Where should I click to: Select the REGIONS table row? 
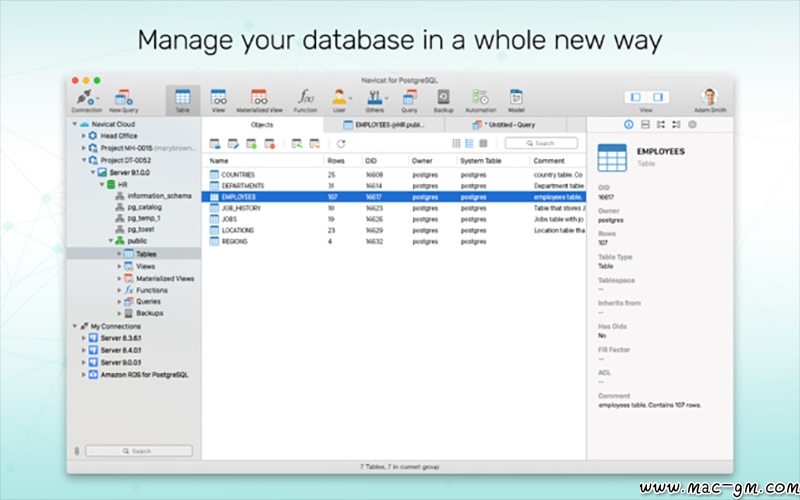(x=393, y=242)
